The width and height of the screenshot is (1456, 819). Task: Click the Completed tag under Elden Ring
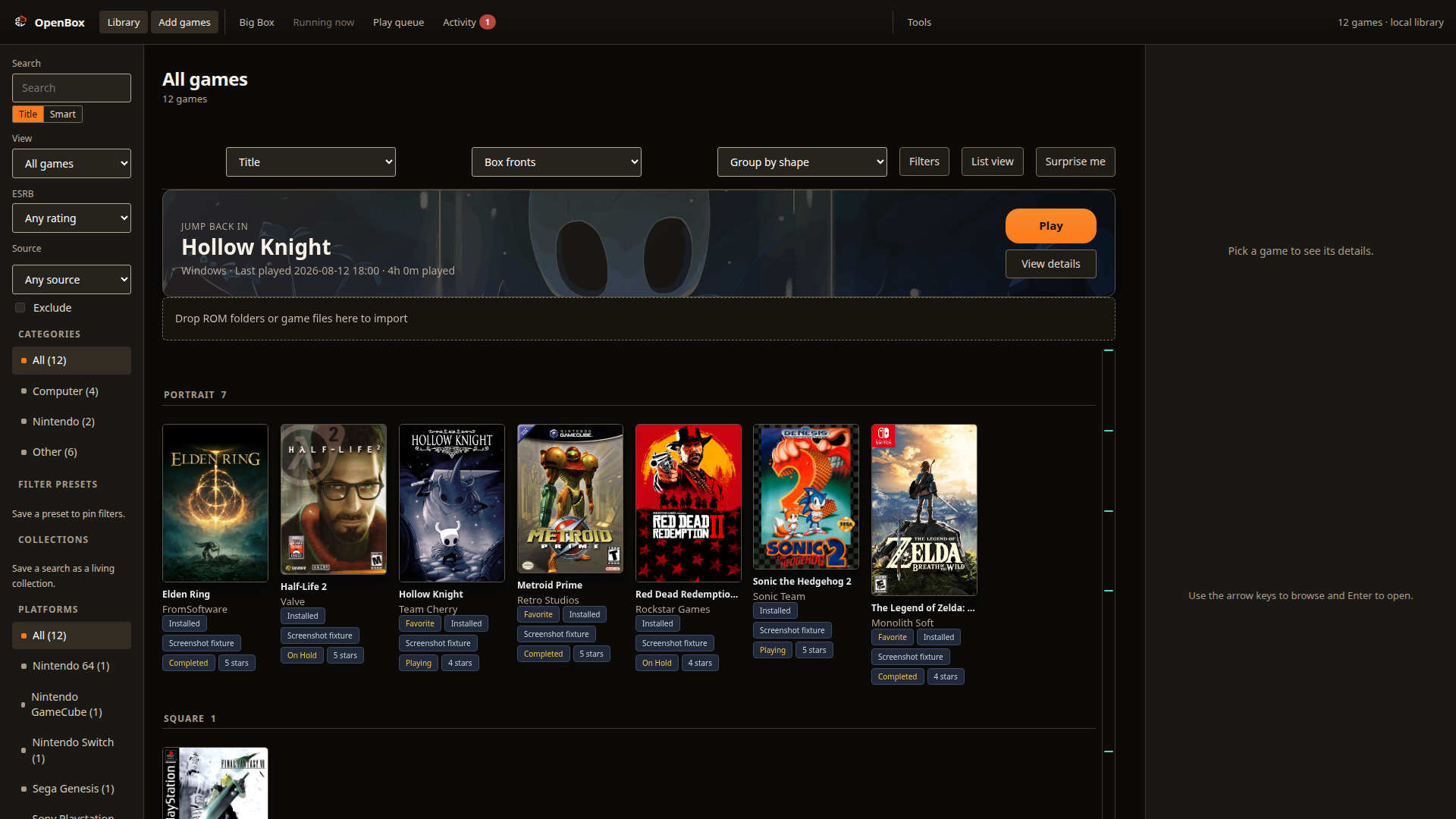point(188,664)
